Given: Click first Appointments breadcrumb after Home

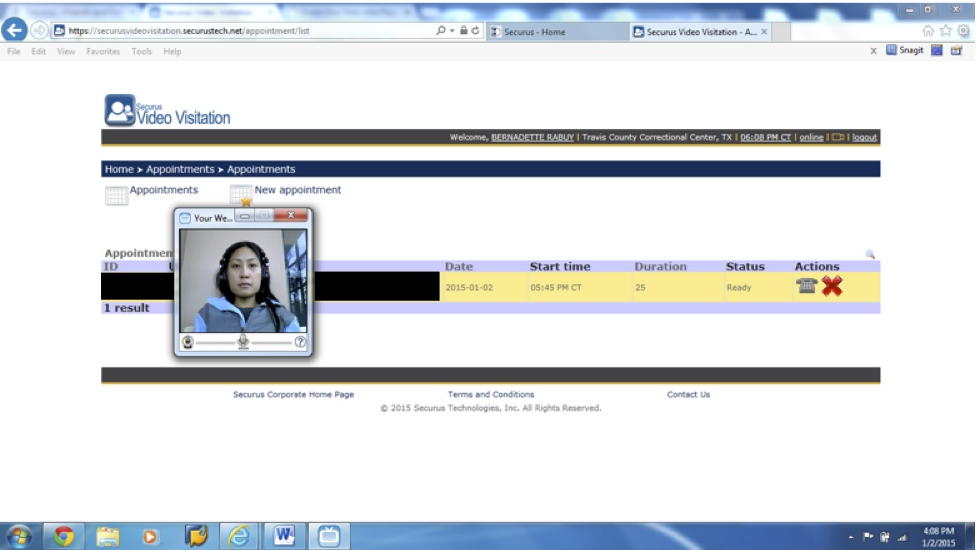Looking at the screenshot, I should [x=180, y=169].
